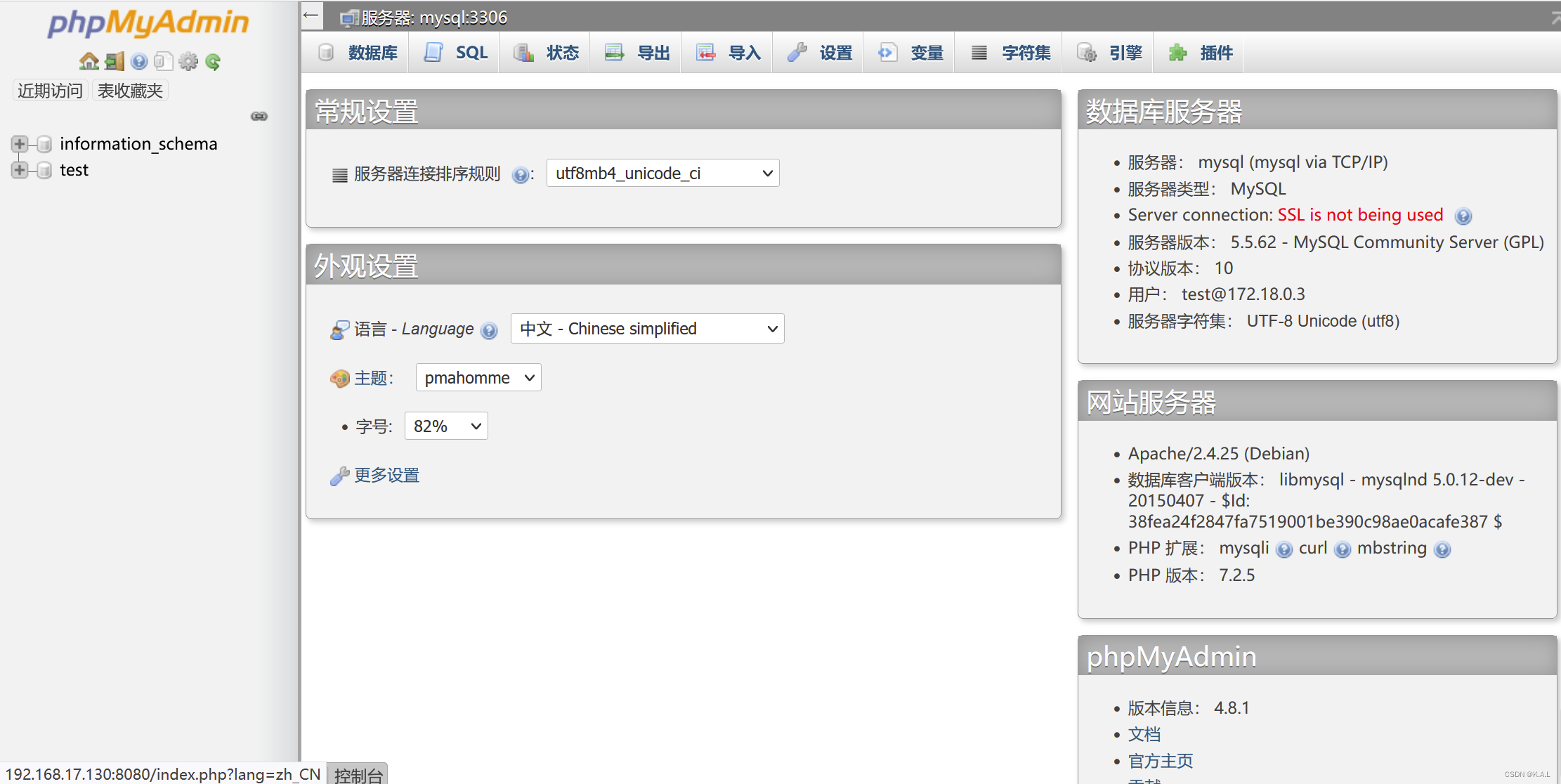Switch to the 近期访问 tab
This screenshot has width=1561, height=784.
click(x=48, y=90)
